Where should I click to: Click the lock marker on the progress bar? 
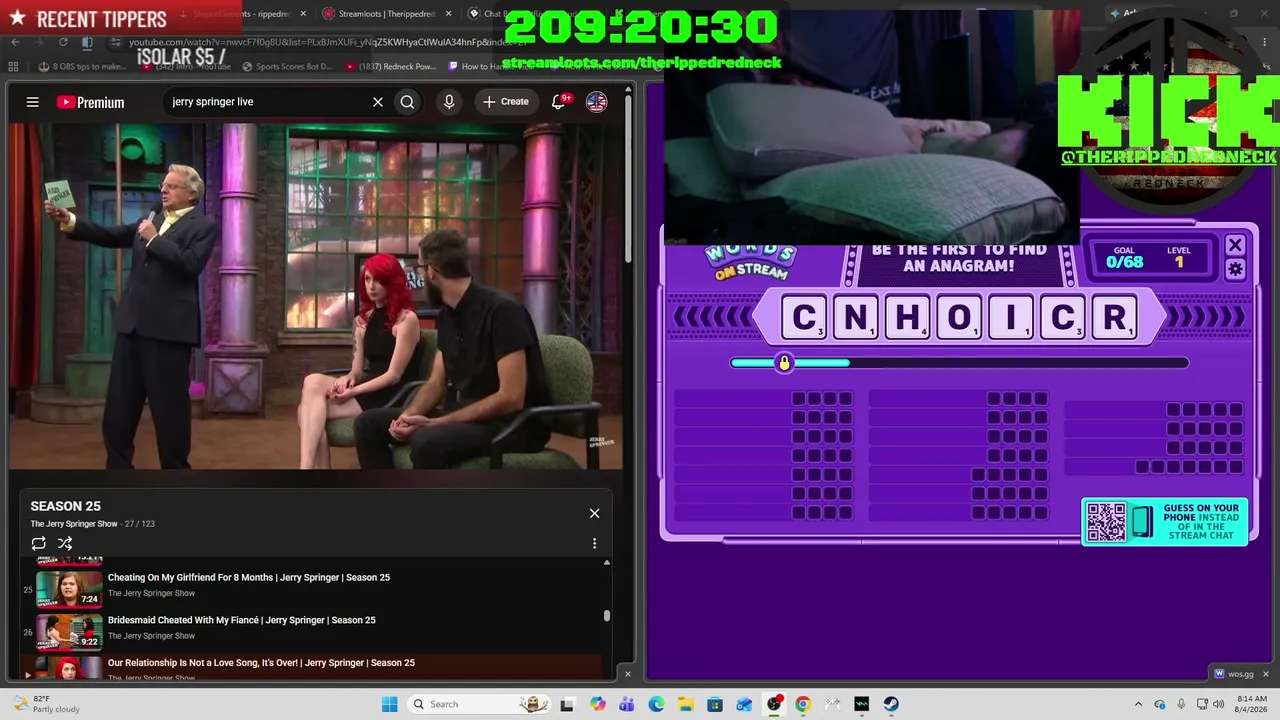[x=784, y=363]
